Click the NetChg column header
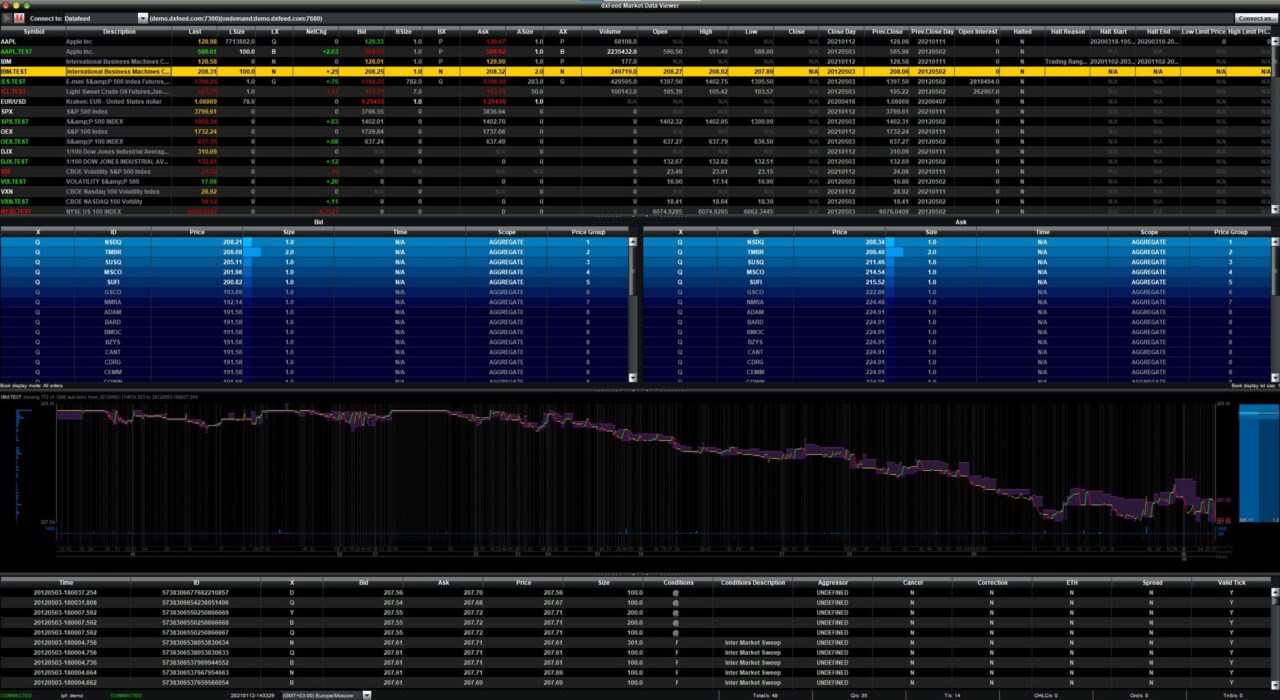1280x700 pixels. [316, 31]
